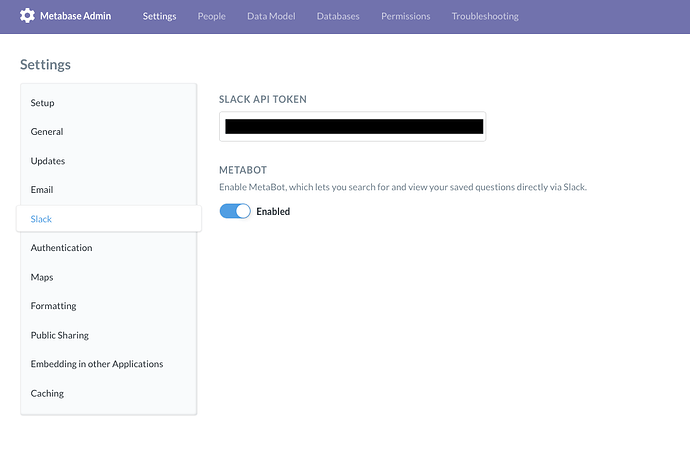Click the Settings page heading
The height and width of the screenshot is (460, 690).
45,65
